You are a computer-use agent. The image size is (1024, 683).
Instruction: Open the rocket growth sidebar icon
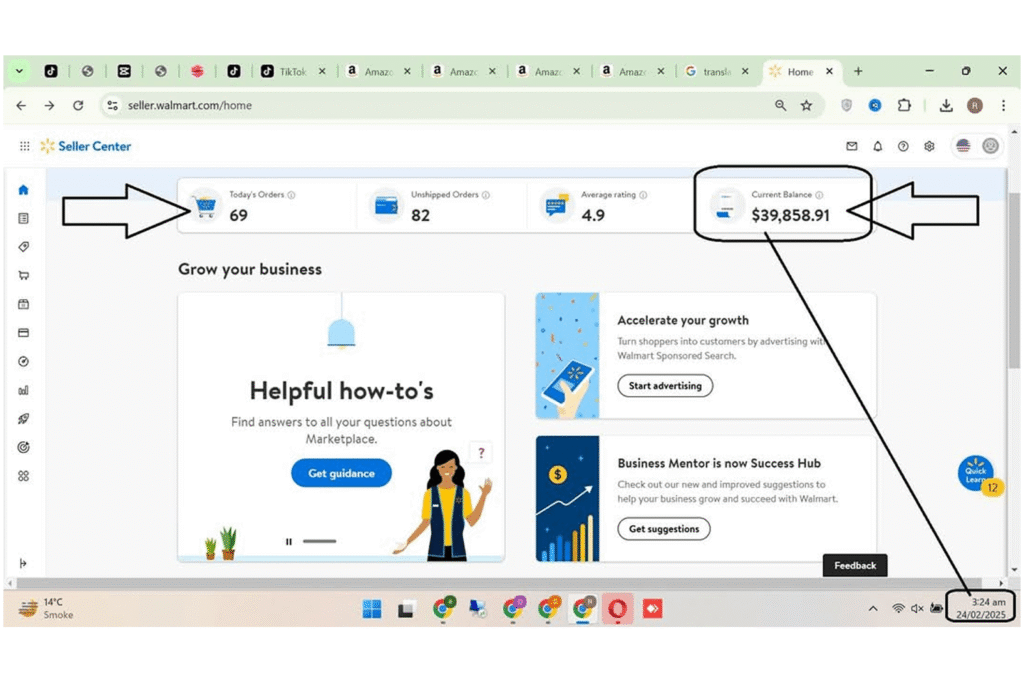click(x=24, y=419)
